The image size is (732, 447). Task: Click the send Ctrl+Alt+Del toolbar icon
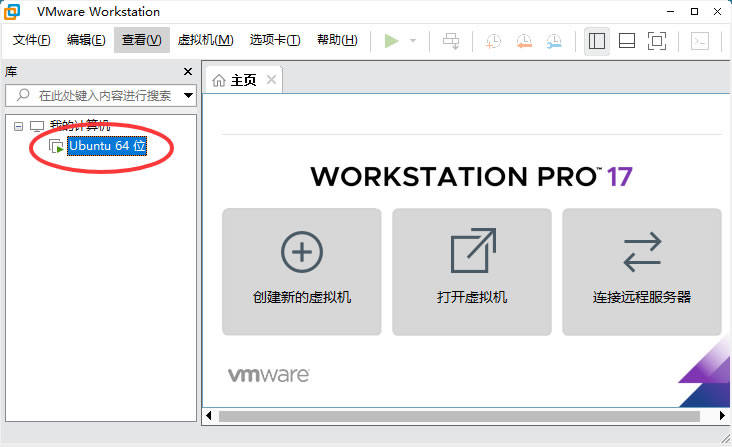[451, 41]
